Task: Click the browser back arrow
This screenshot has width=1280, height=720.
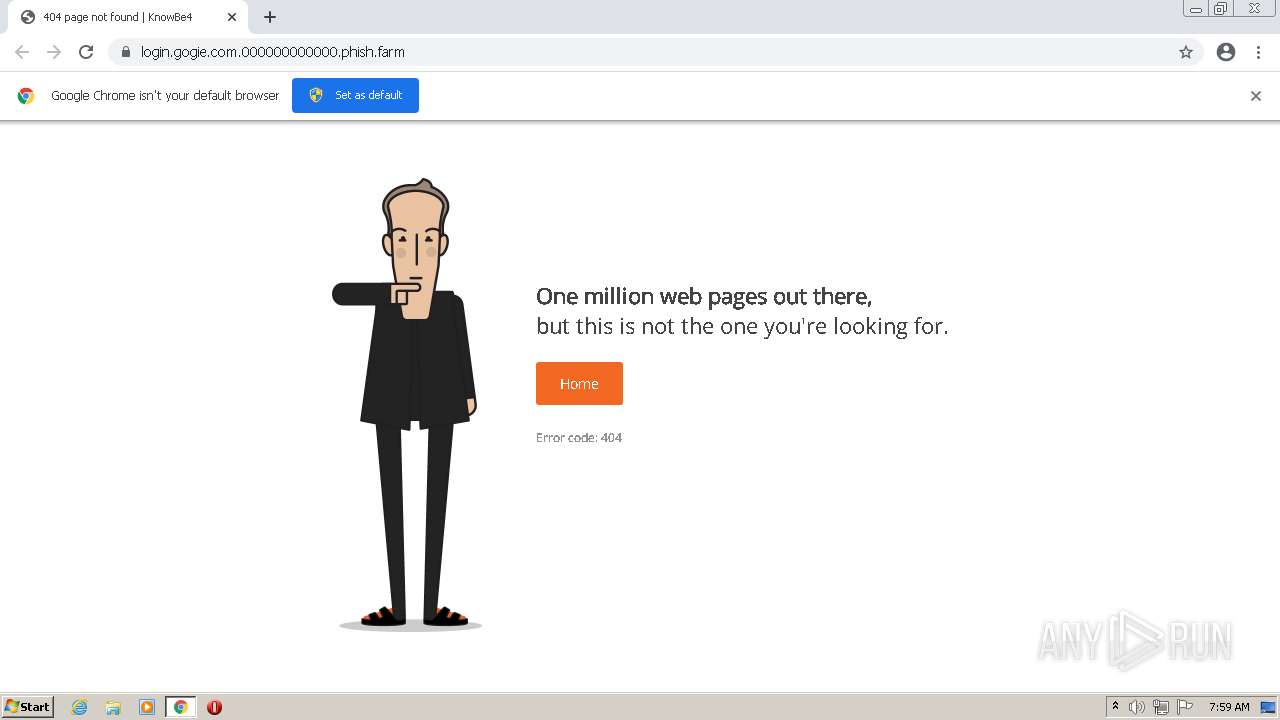Action: point(22,52)
